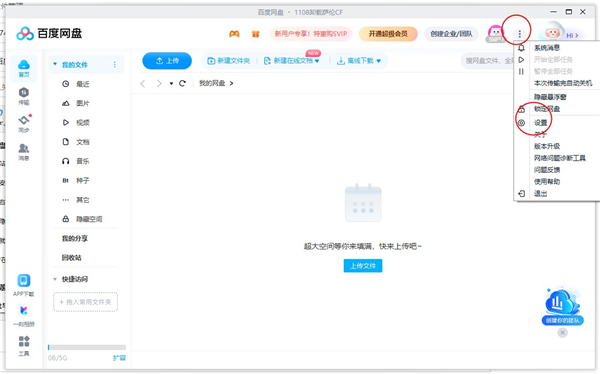This screenshot has width=600, height=374.
Task: Click the APP下载 sidebar icon
Action: coord(24,285)
